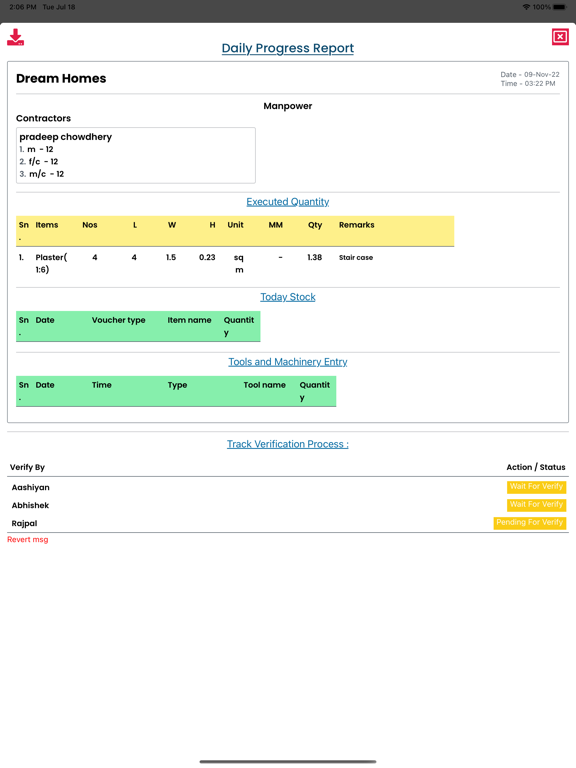This screenshot has width=576, height=768.
Task: Select the Contractors label
Action: click(44, 119)
